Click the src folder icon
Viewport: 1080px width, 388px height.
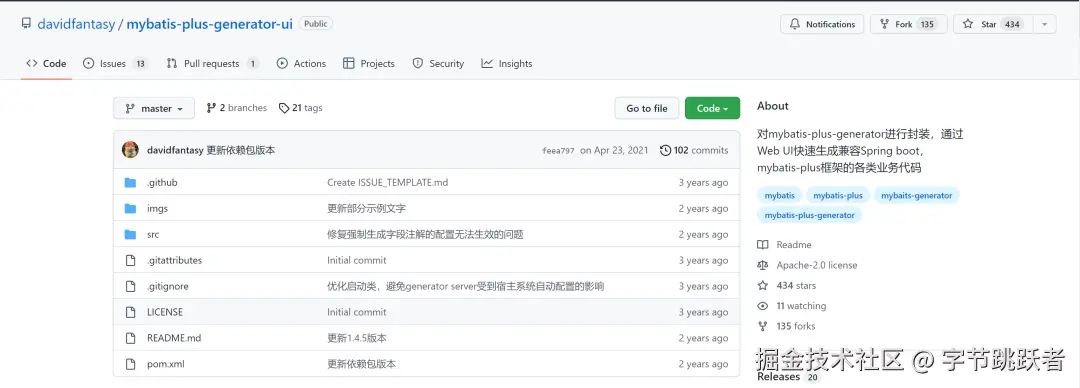coord(130,234)
